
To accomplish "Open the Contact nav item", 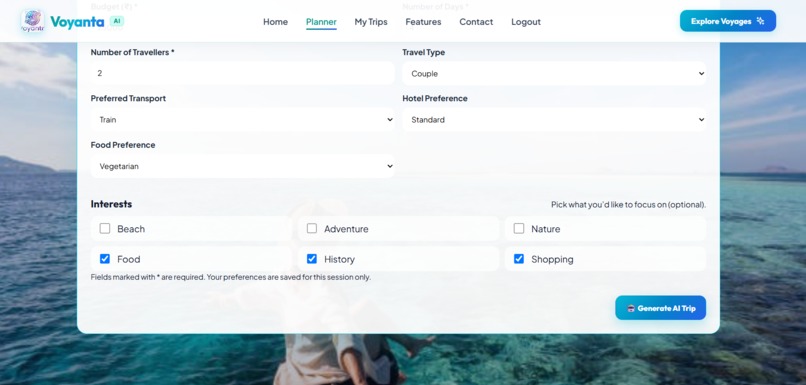I will tap(476, 22).
